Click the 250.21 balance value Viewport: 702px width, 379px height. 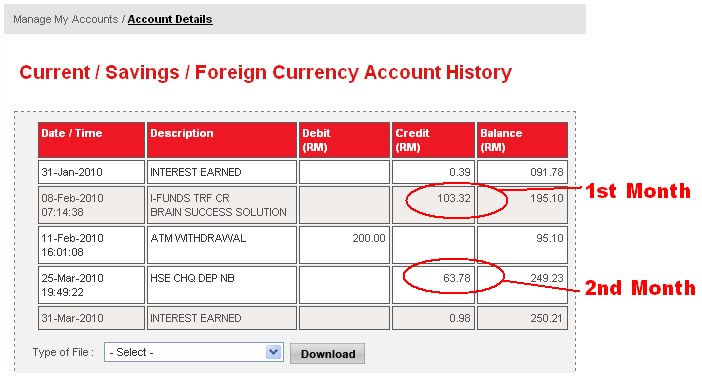point(546,318)
